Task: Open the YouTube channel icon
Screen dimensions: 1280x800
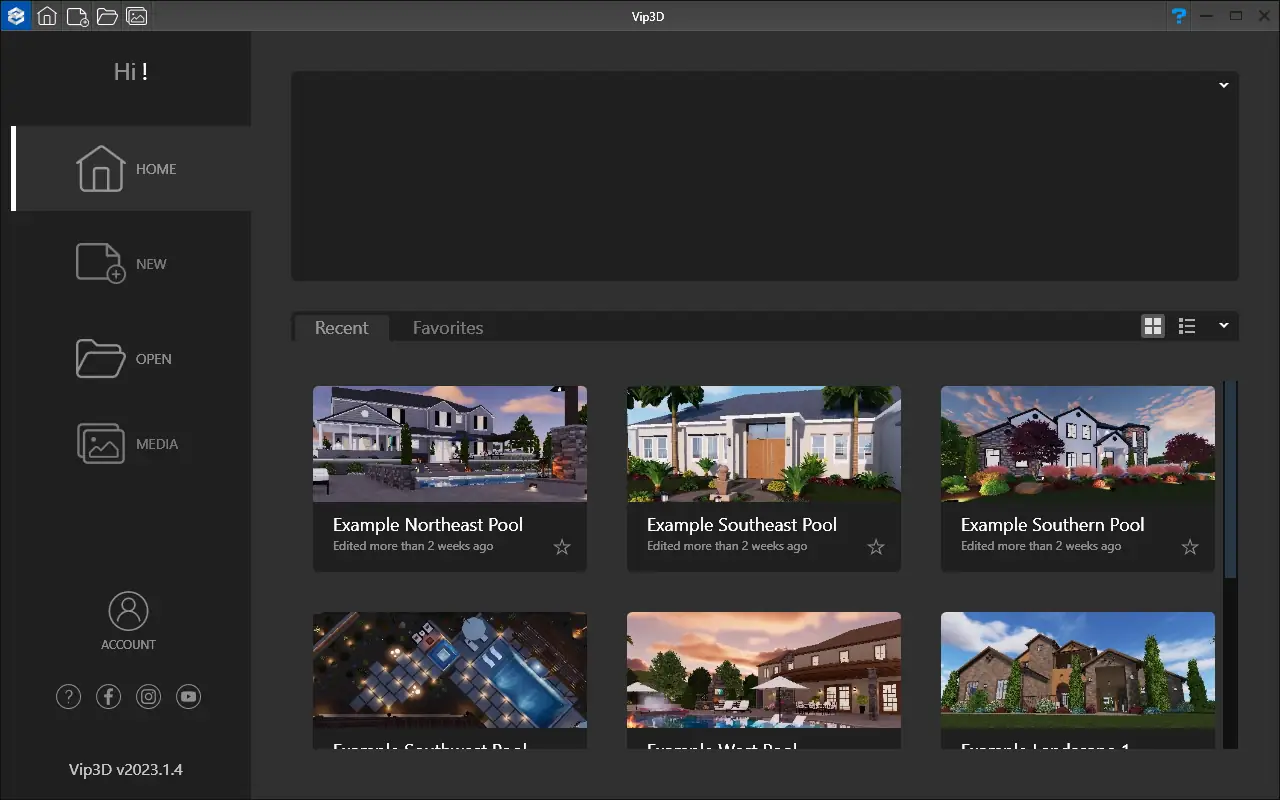Action: pyautogui.click(x=188, y=696)
